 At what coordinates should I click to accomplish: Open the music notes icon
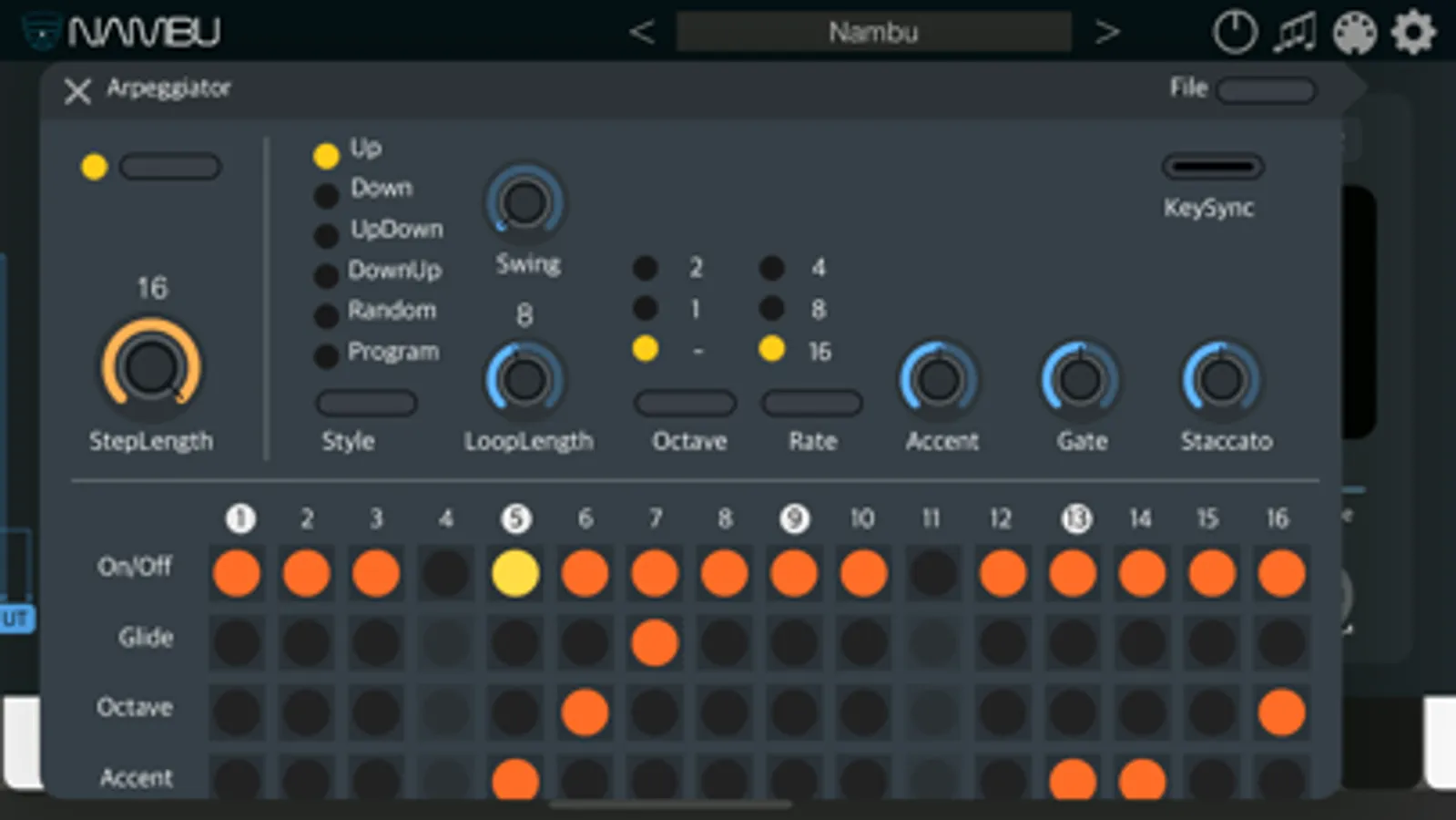coord(1295,34)
